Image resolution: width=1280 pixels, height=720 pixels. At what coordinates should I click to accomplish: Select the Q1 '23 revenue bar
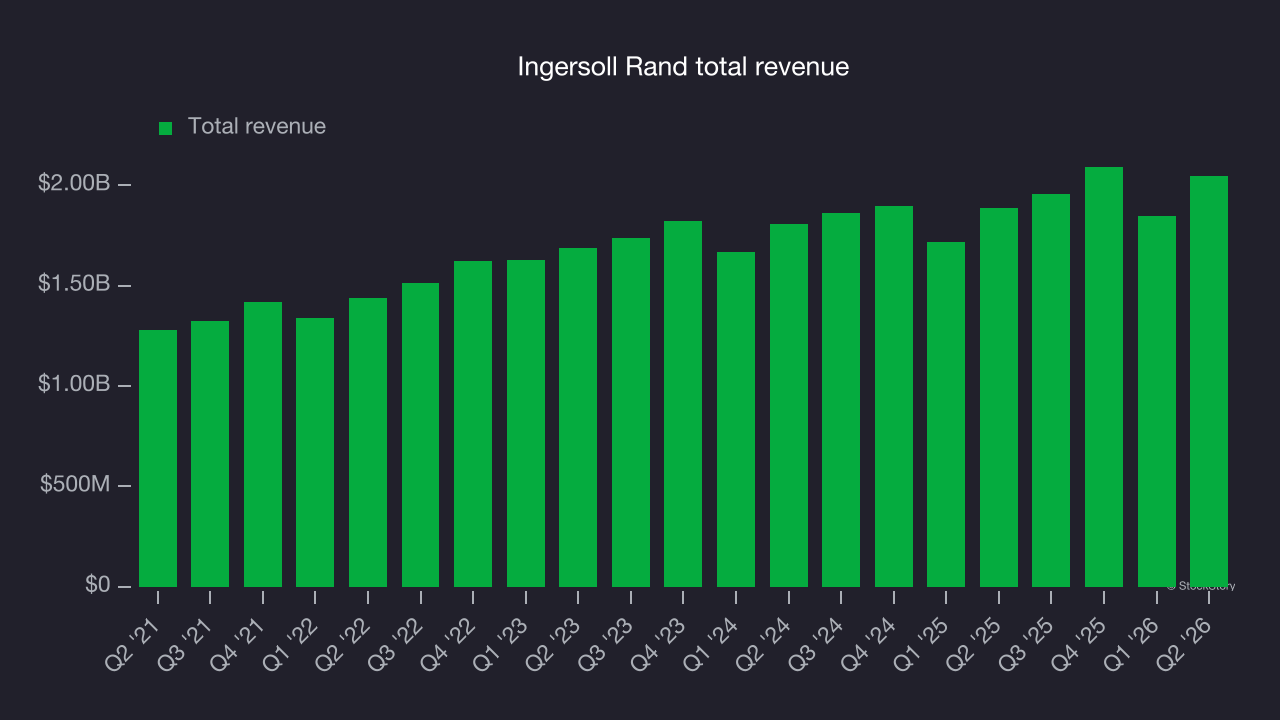[526, 423]
